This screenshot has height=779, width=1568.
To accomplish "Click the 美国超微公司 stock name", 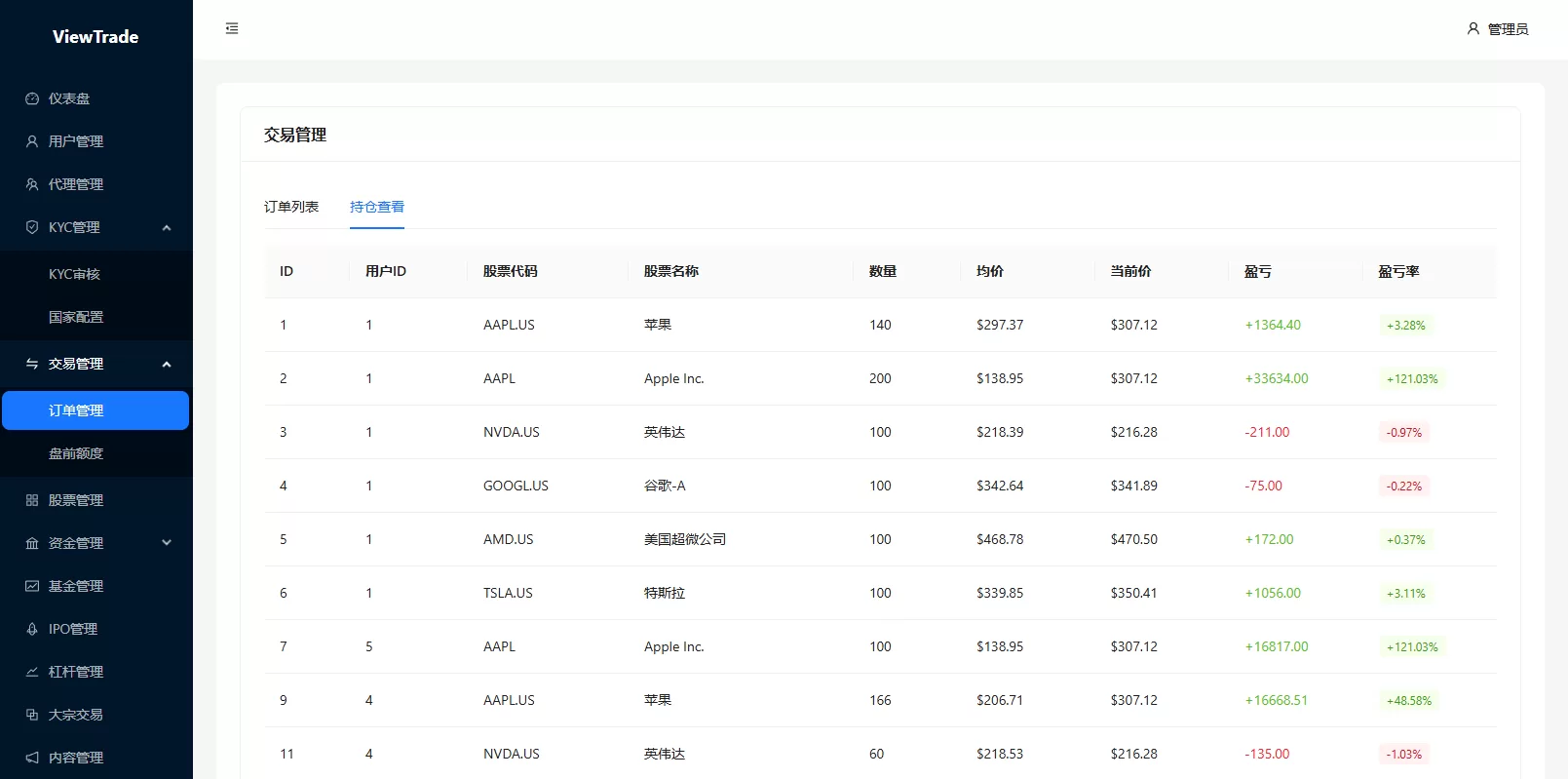I will 685,539.
